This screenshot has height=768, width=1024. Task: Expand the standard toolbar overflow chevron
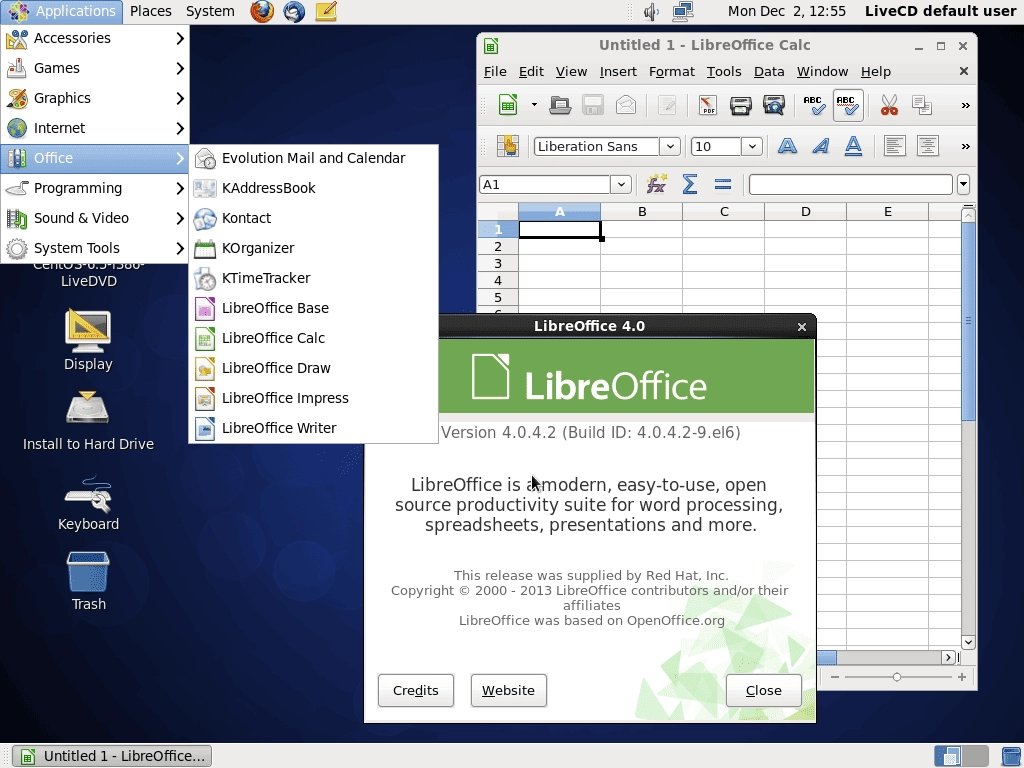[x=965, y=106]
